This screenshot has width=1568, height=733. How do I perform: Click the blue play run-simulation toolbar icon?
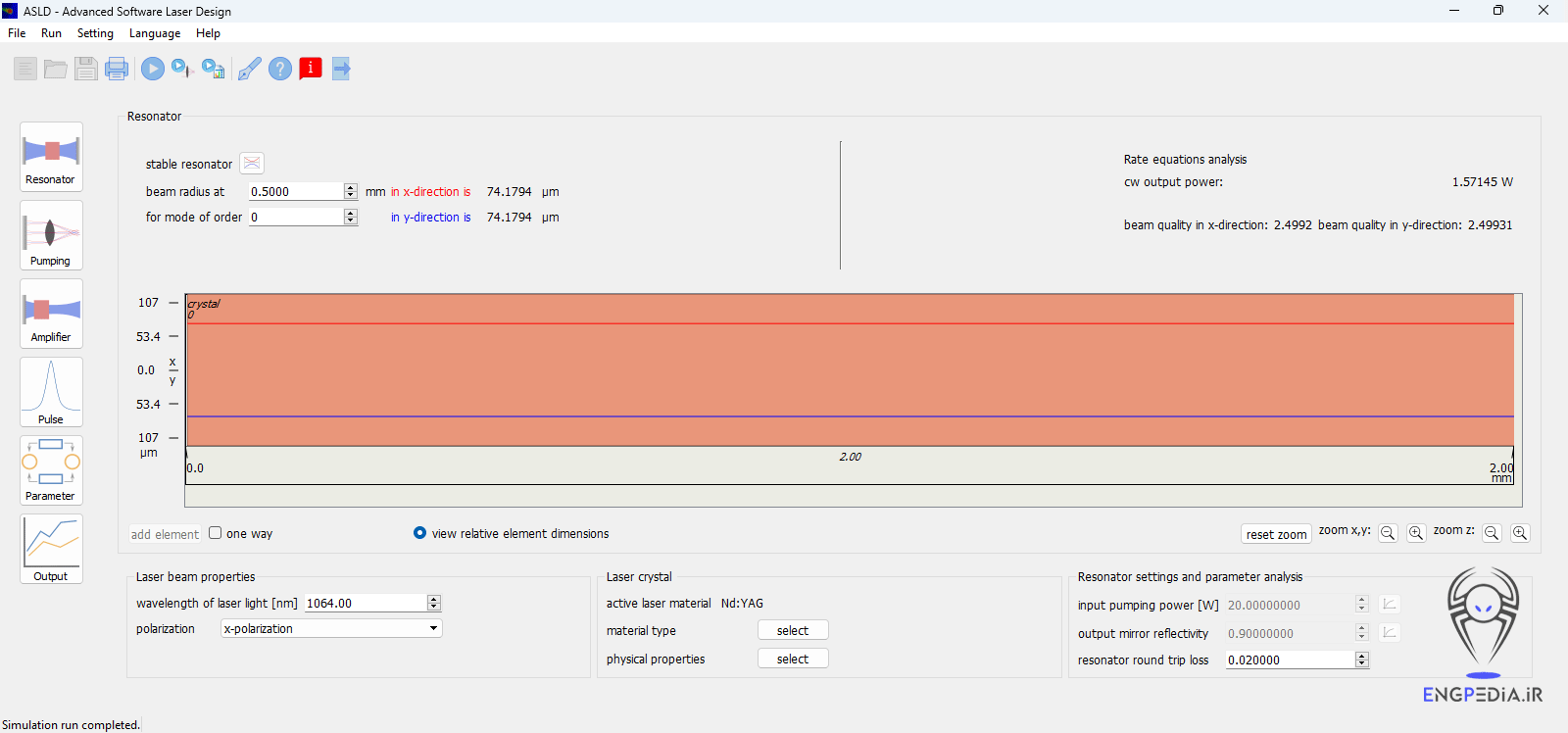pyautogui.click(x=153, y=69)
